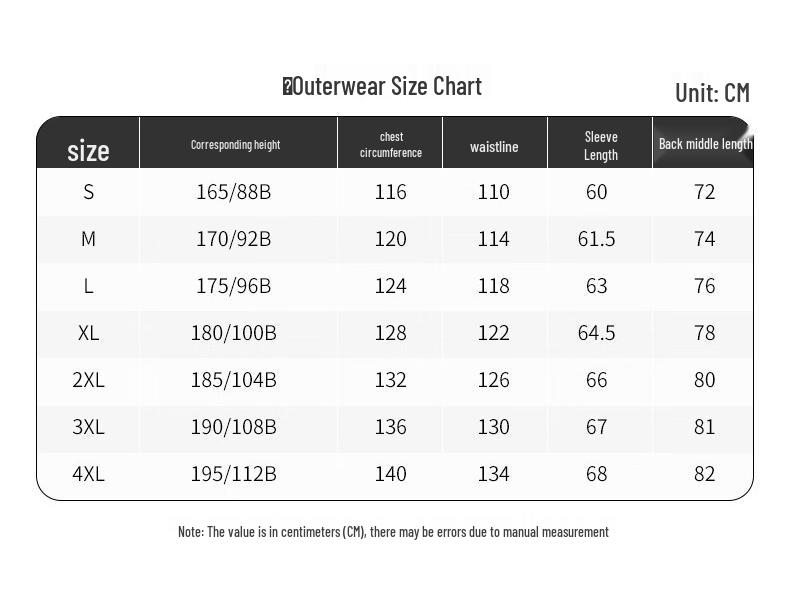Click the centimeters measurement note text

[x=393, y=532]
